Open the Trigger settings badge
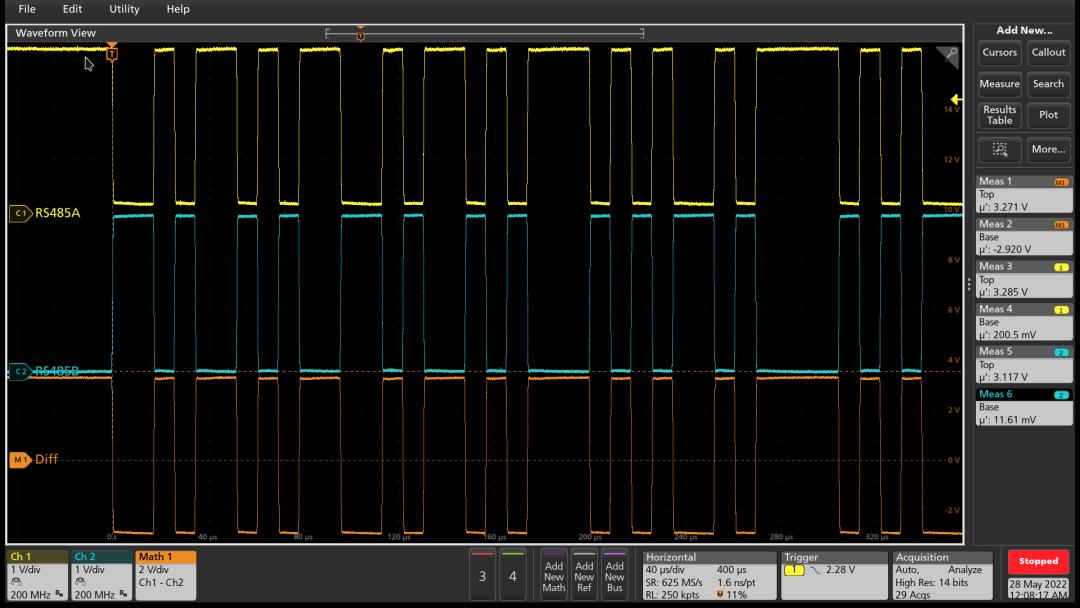1080x608 pixels. point(833,575)
